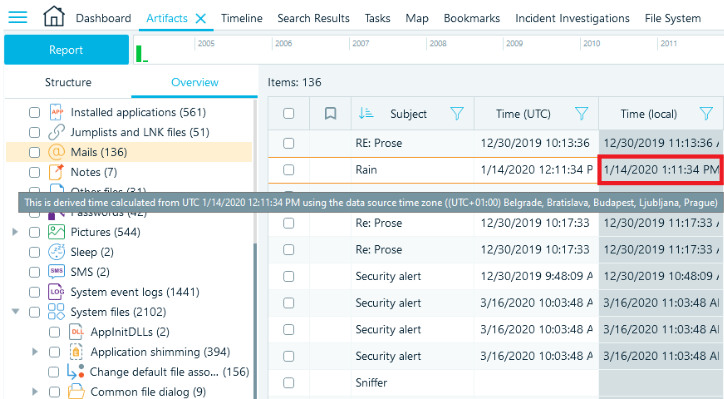Screen dimensions: 724x399
Task: Click the System event logs icon
Action: pos(56,292)
